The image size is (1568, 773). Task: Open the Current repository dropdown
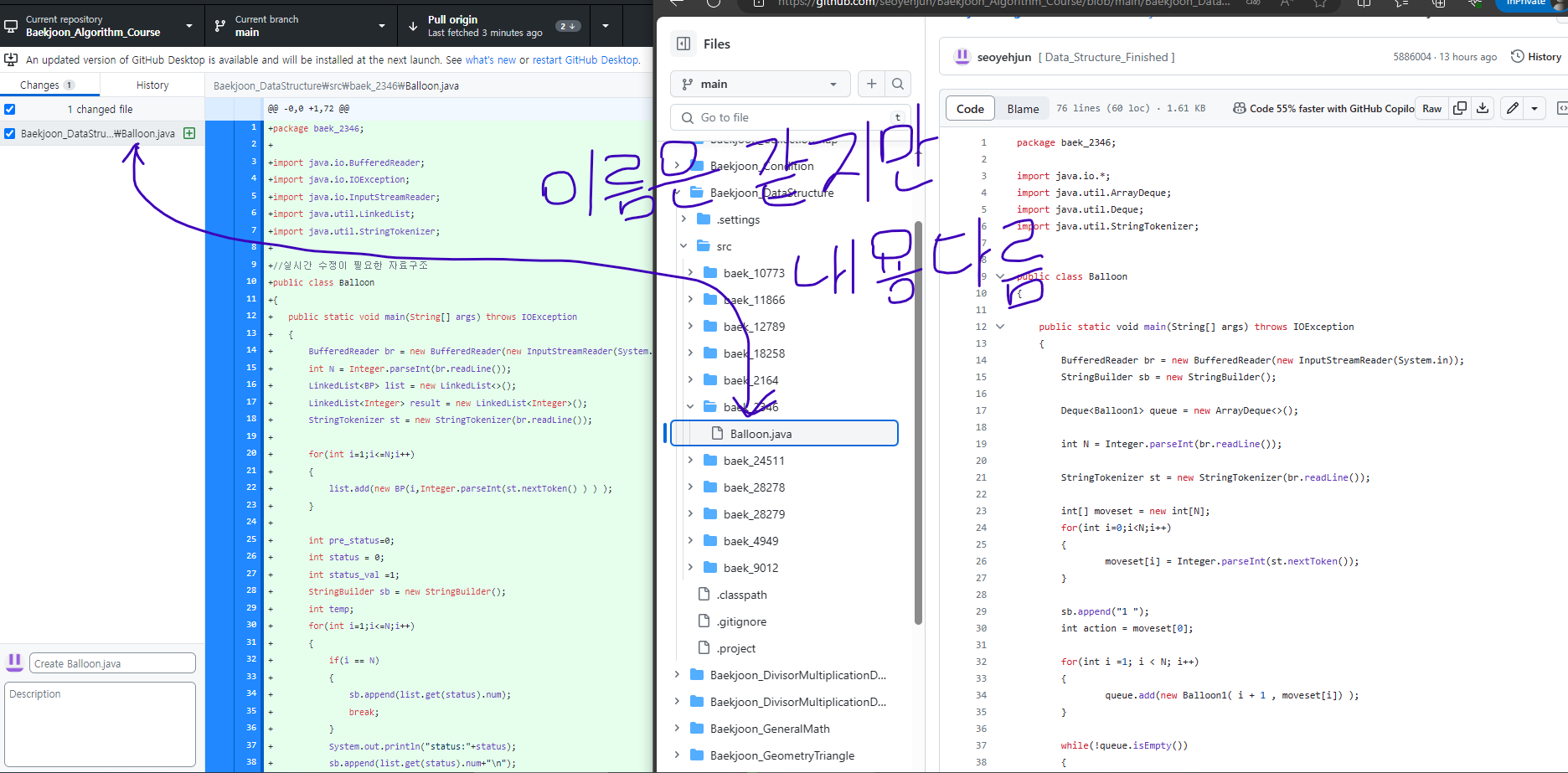point(101,26)
